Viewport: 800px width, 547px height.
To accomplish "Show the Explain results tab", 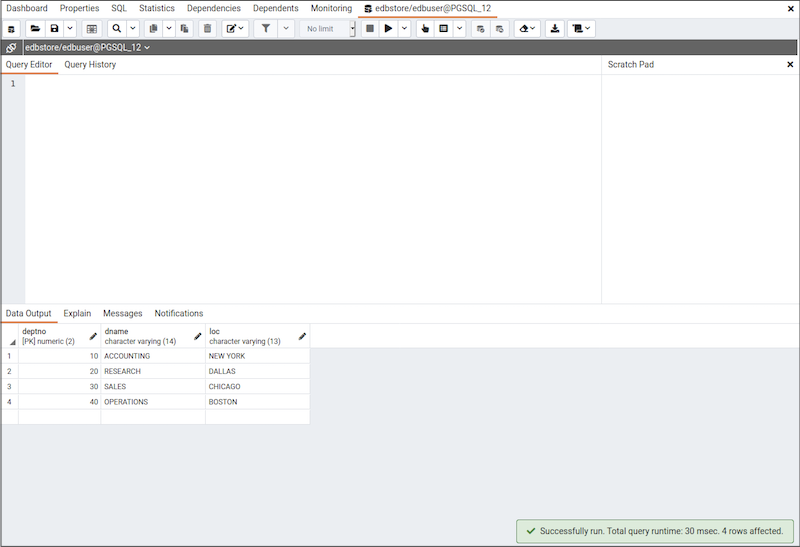I will (77, 313).
